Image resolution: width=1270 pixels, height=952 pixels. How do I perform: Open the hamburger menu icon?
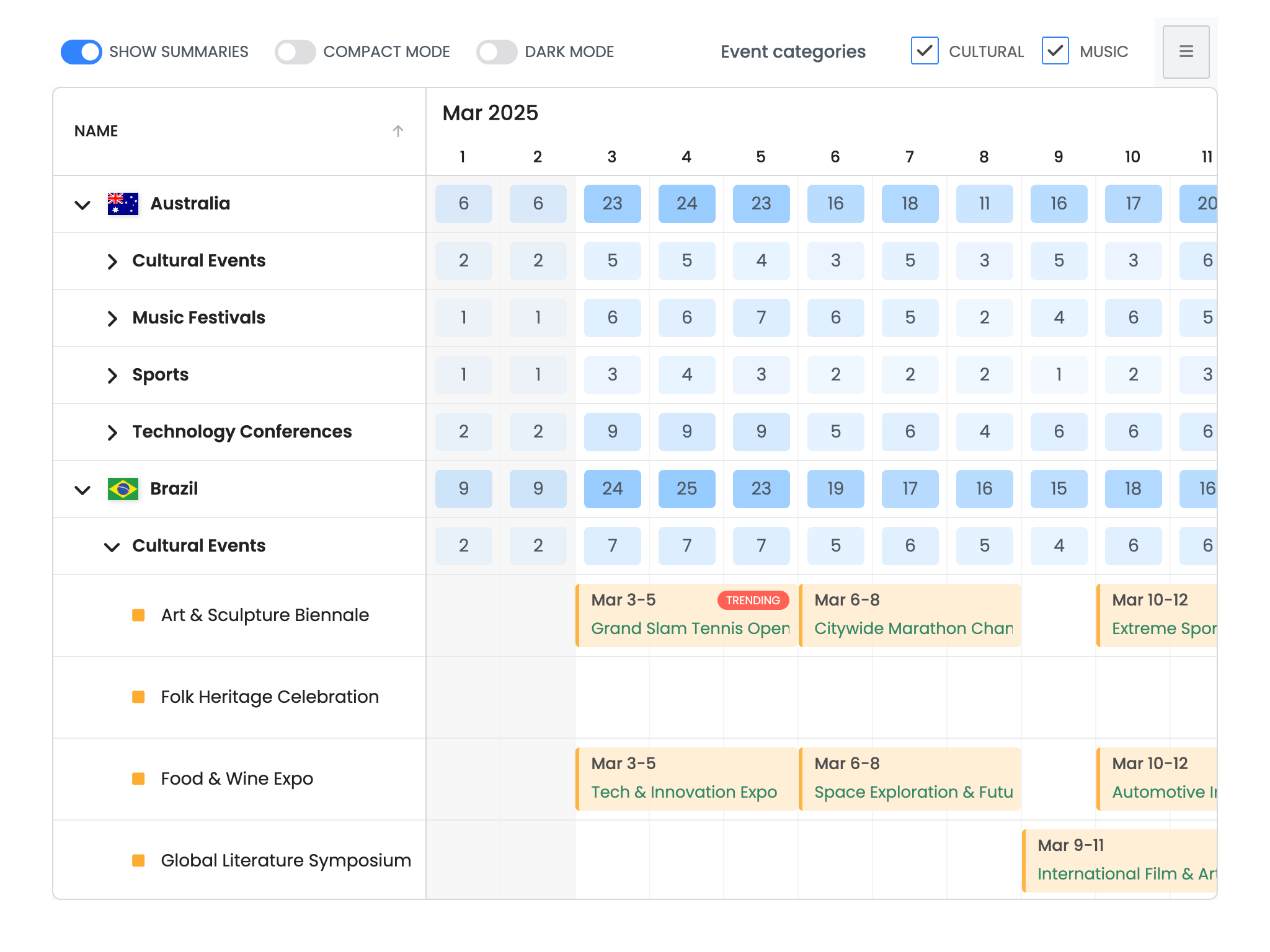click(x=1185, y=51)
